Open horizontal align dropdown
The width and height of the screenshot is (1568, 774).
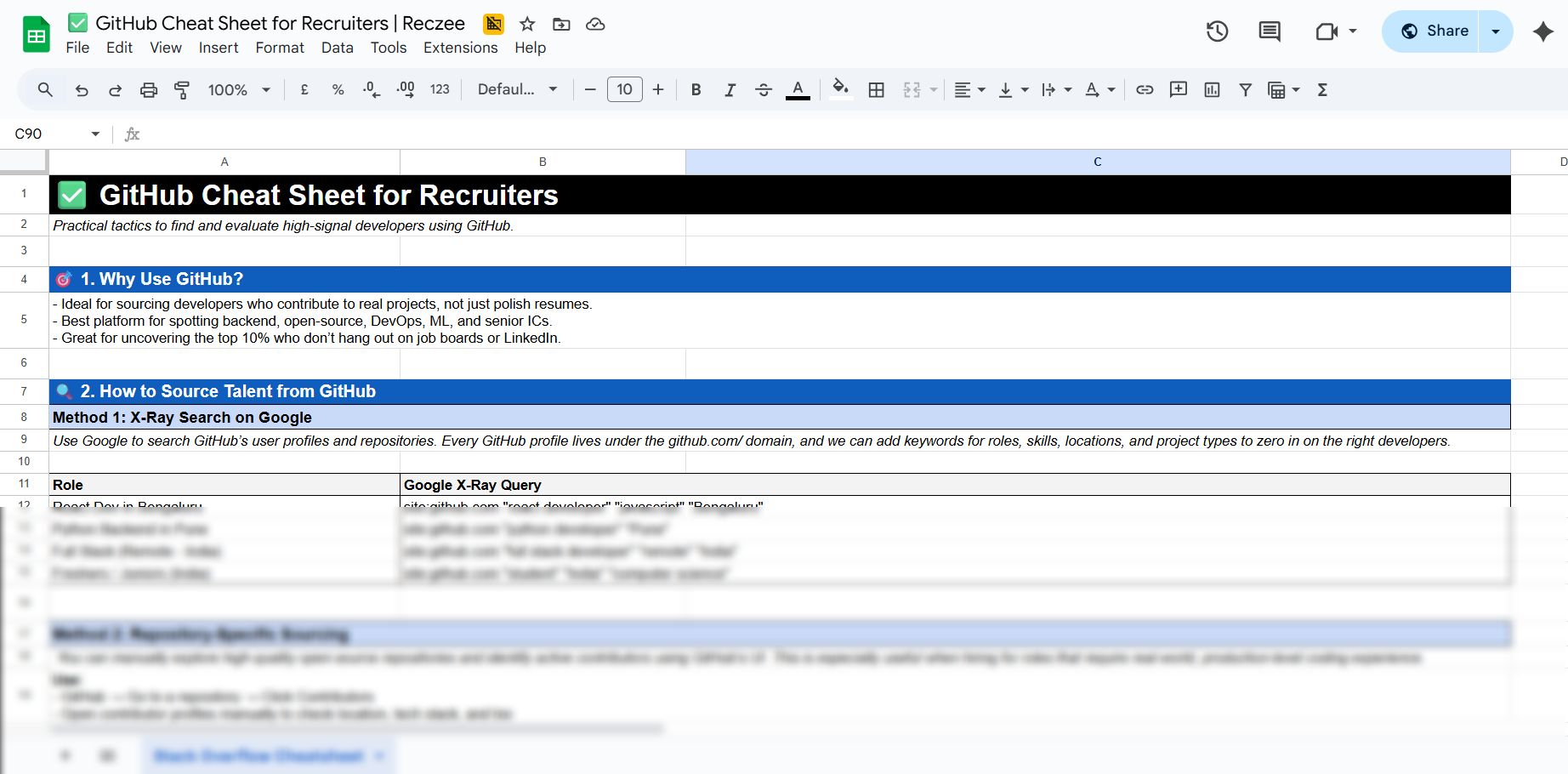(969, 89)
